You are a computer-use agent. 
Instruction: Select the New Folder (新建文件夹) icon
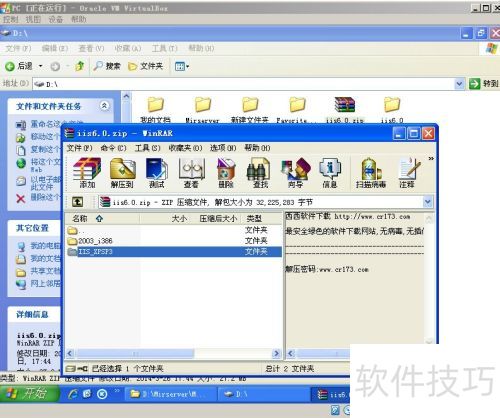250,110
